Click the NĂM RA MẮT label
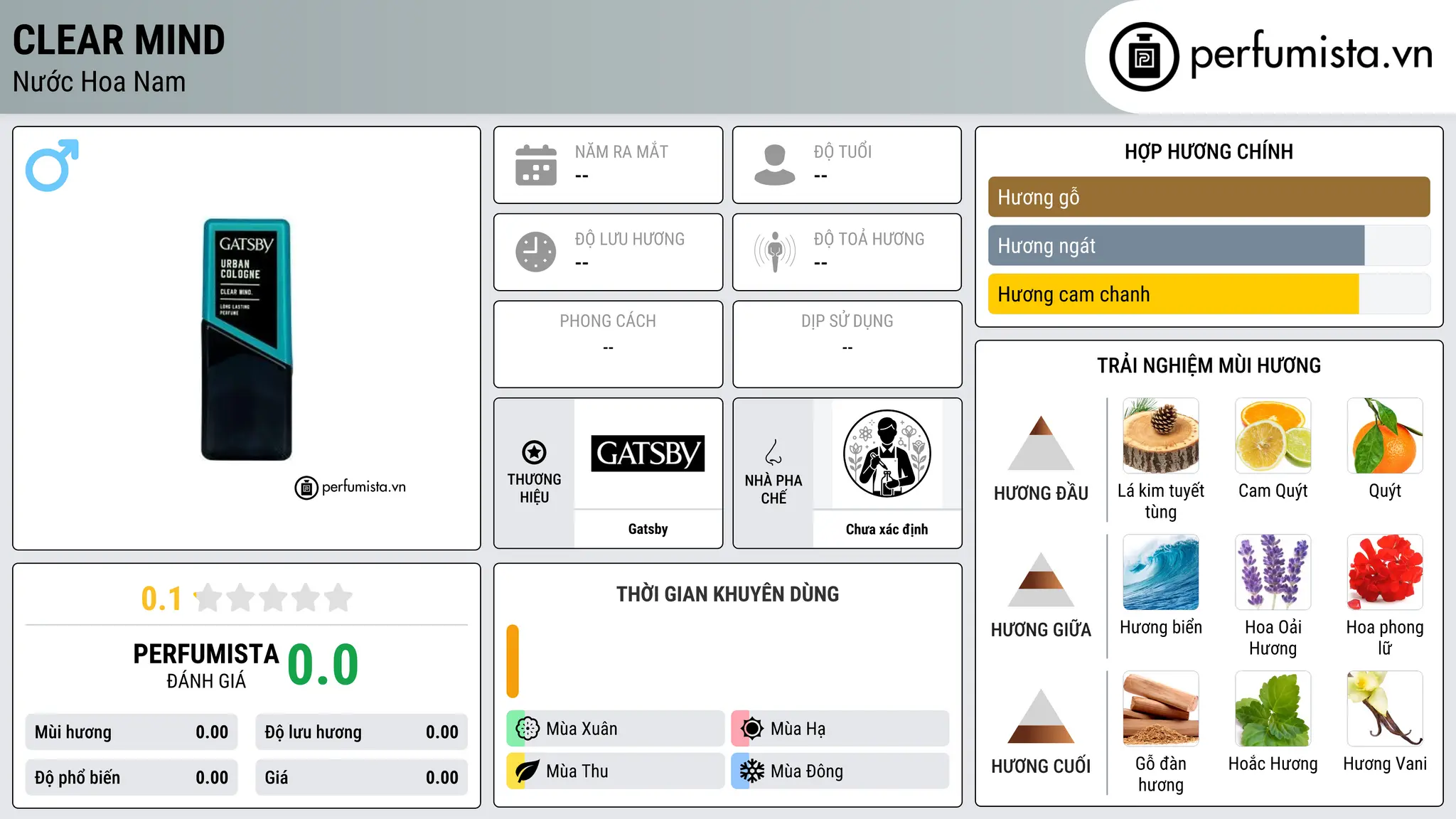Screen dimensions: 1456x819 coord(621,151)
